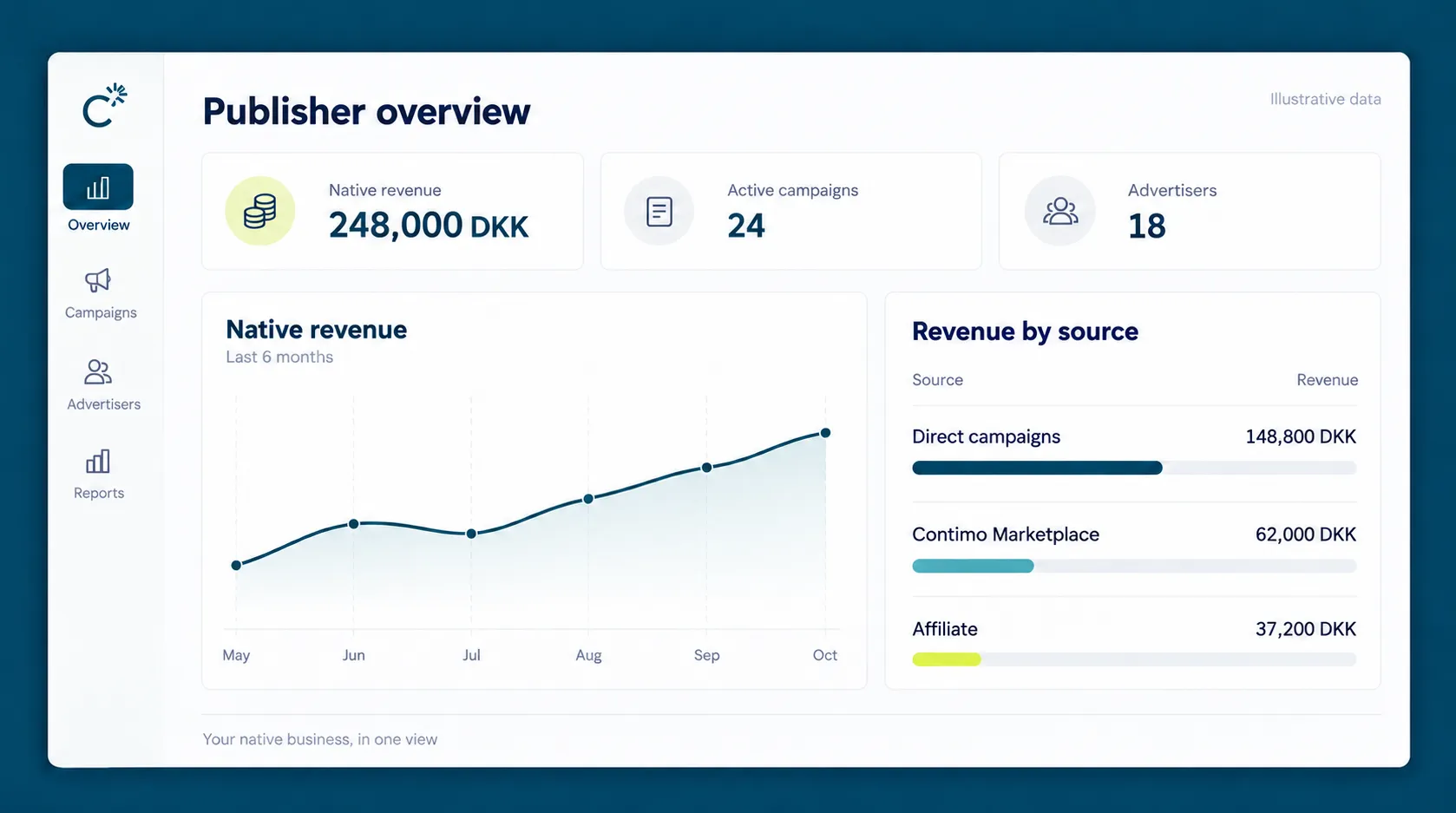Click the "148,800 DKK" revenue value

tap(1301, 436)
